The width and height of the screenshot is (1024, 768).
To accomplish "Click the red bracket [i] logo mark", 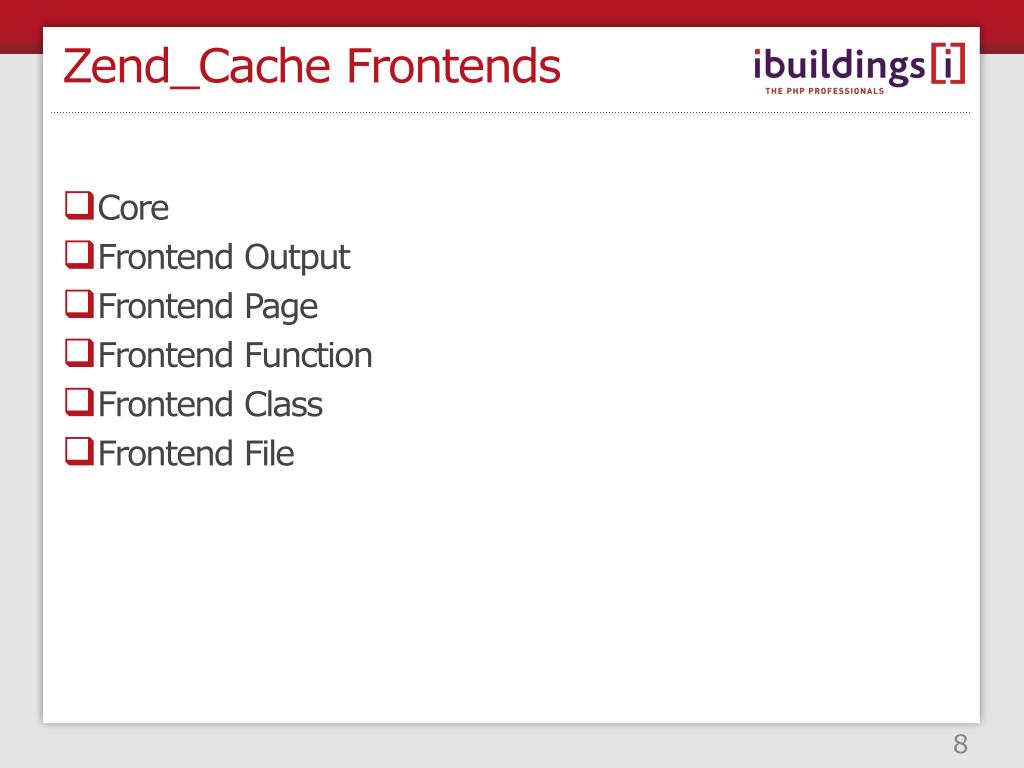I will pos(948,63).
